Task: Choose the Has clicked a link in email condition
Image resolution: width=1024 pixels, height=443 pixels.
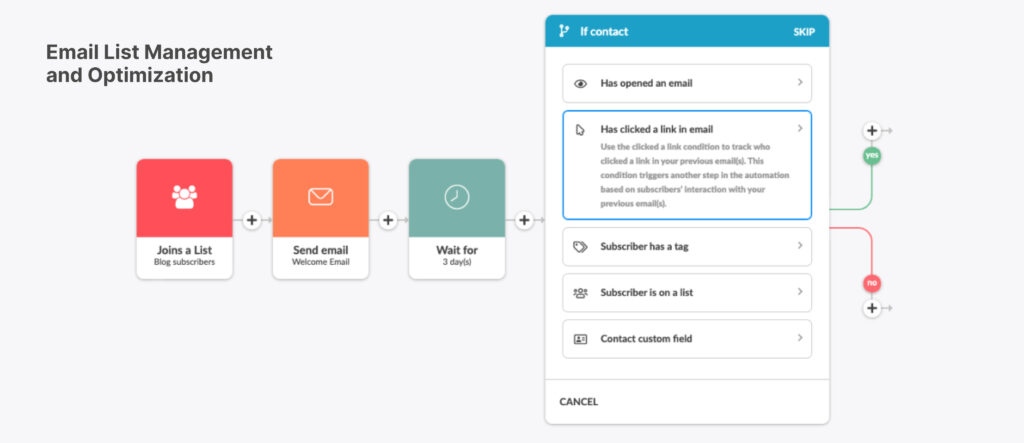Action: click(687, 165)
